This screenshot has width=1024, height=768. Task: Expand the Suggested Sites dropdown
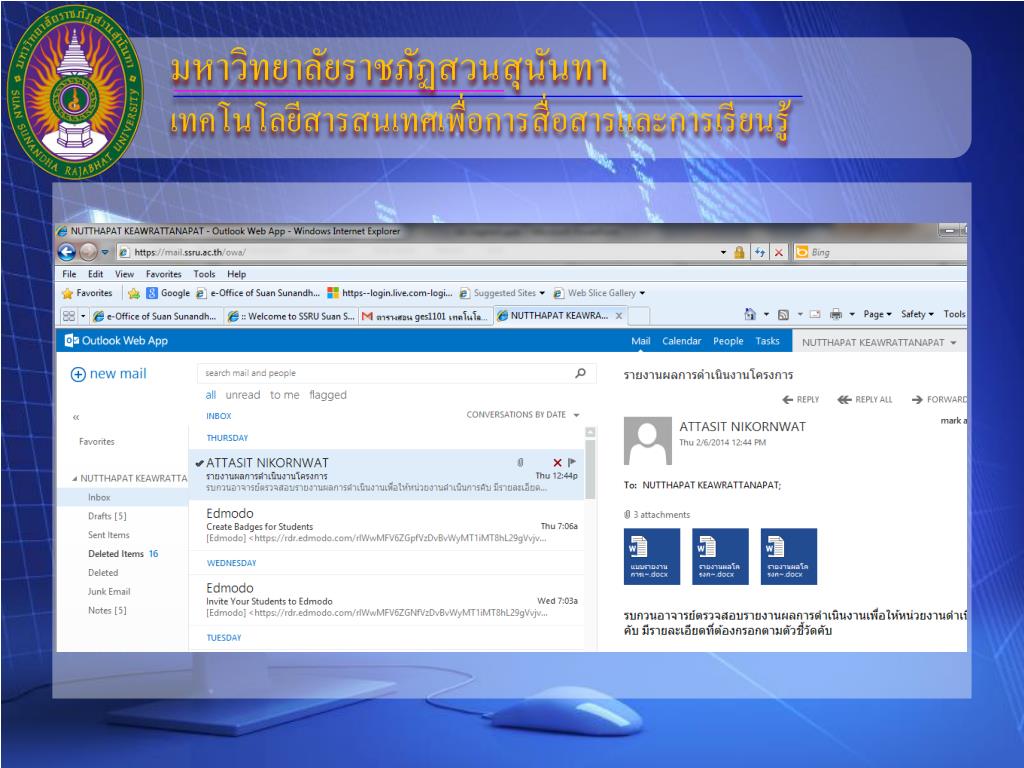pos(542,293)
